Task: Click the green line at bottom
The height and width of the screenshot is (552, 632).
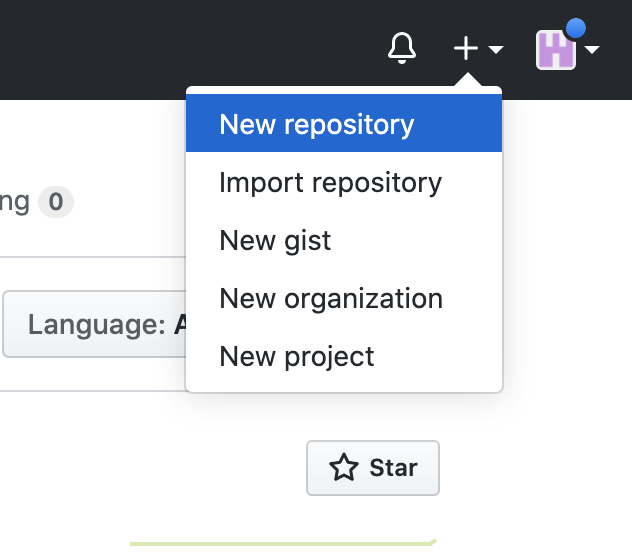Action: tap(282, 543)
